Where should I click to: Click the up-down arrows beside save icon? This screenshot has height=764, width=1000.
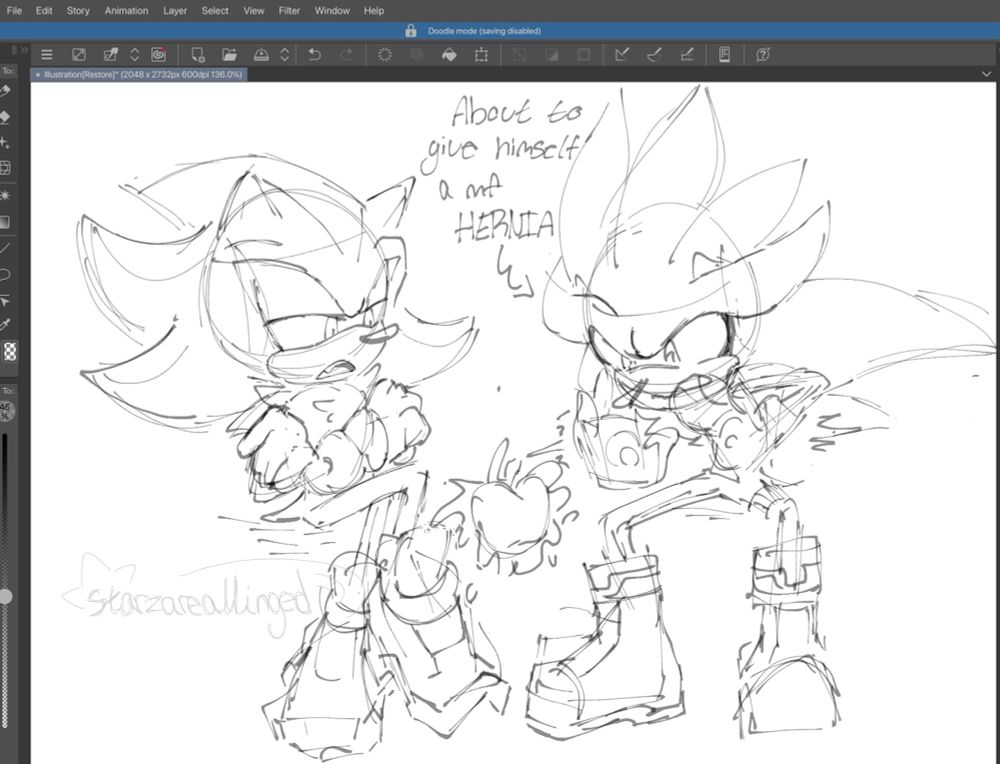pyautogui.click(x=285, y=55)
